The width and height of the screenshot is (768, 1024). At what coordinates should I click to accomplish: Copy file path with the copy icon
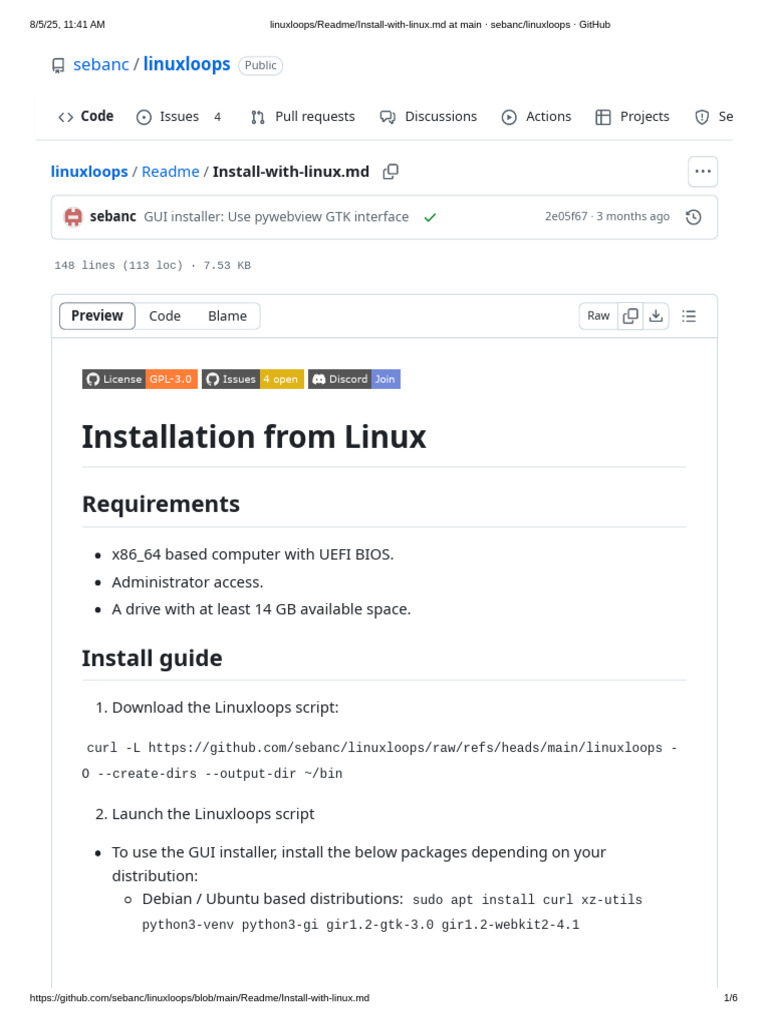click(391, 171)
